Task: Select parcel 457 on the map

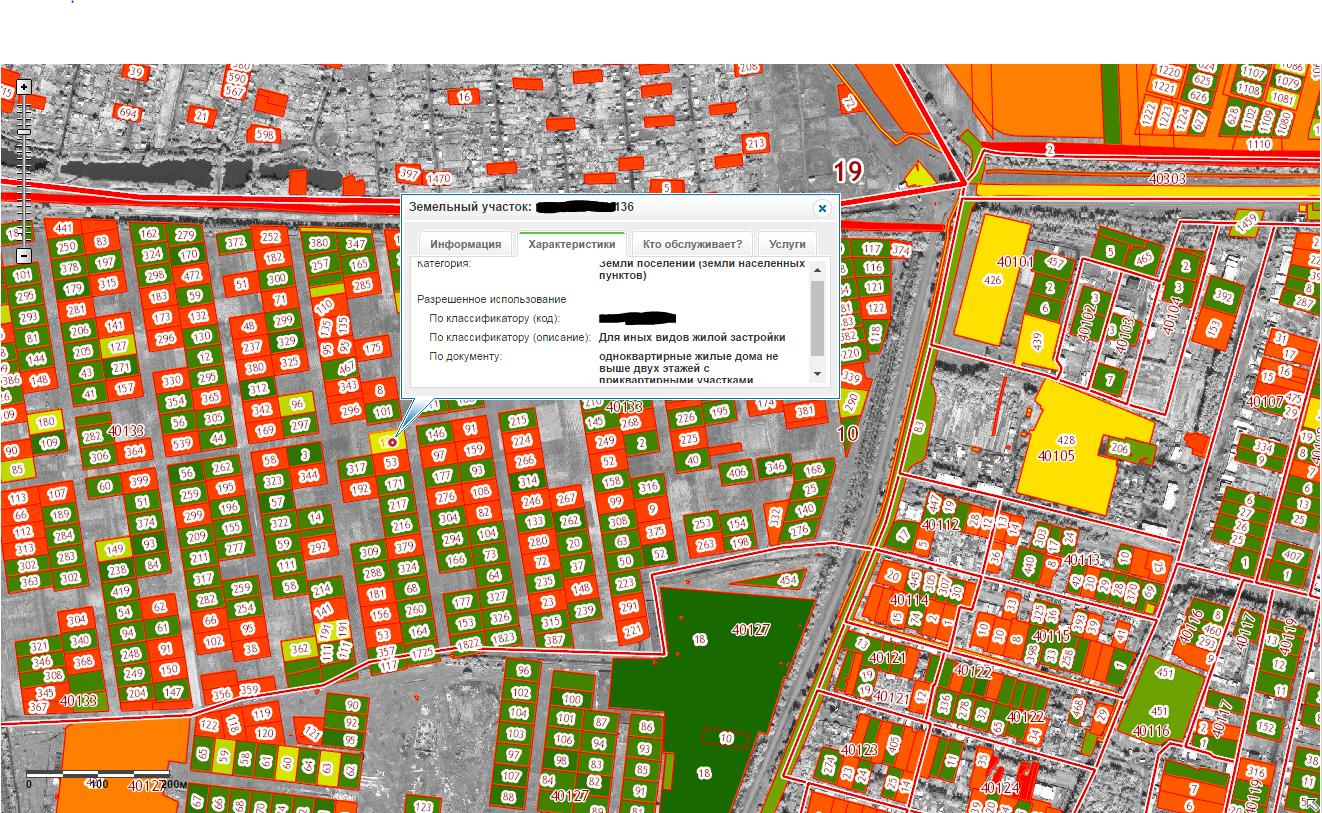Action: 1055,263
